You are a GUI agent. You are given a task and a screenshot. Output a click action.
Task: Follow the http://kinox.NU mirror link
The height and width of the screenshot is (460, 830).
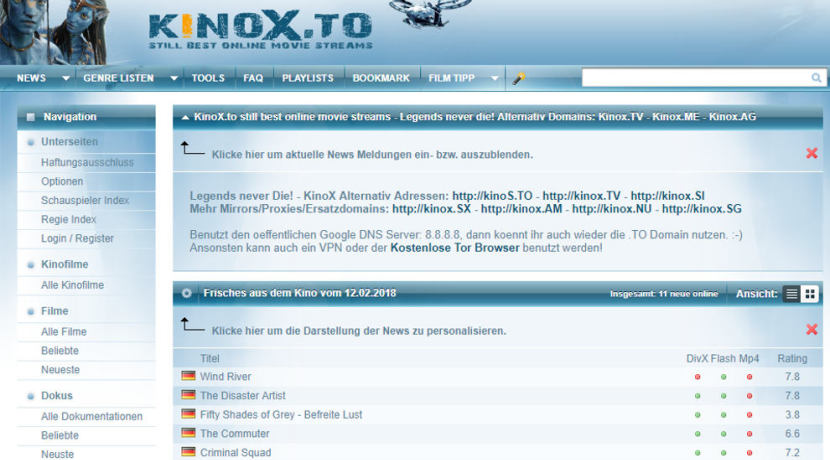click(x=612, y=209)
